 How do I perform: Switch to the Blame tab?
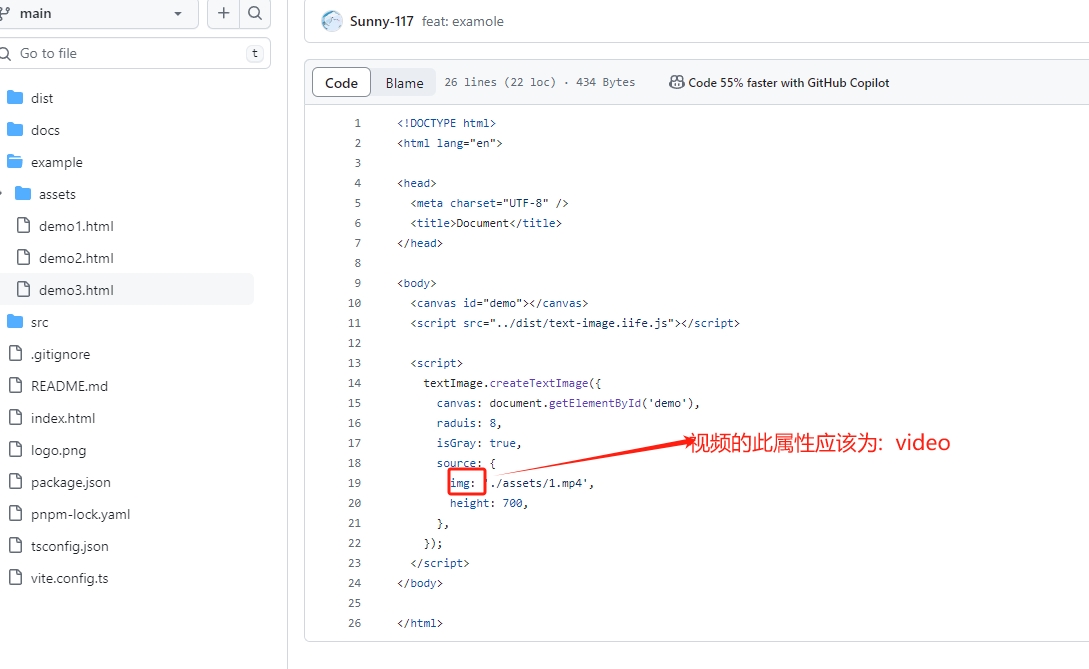point(404,83)
